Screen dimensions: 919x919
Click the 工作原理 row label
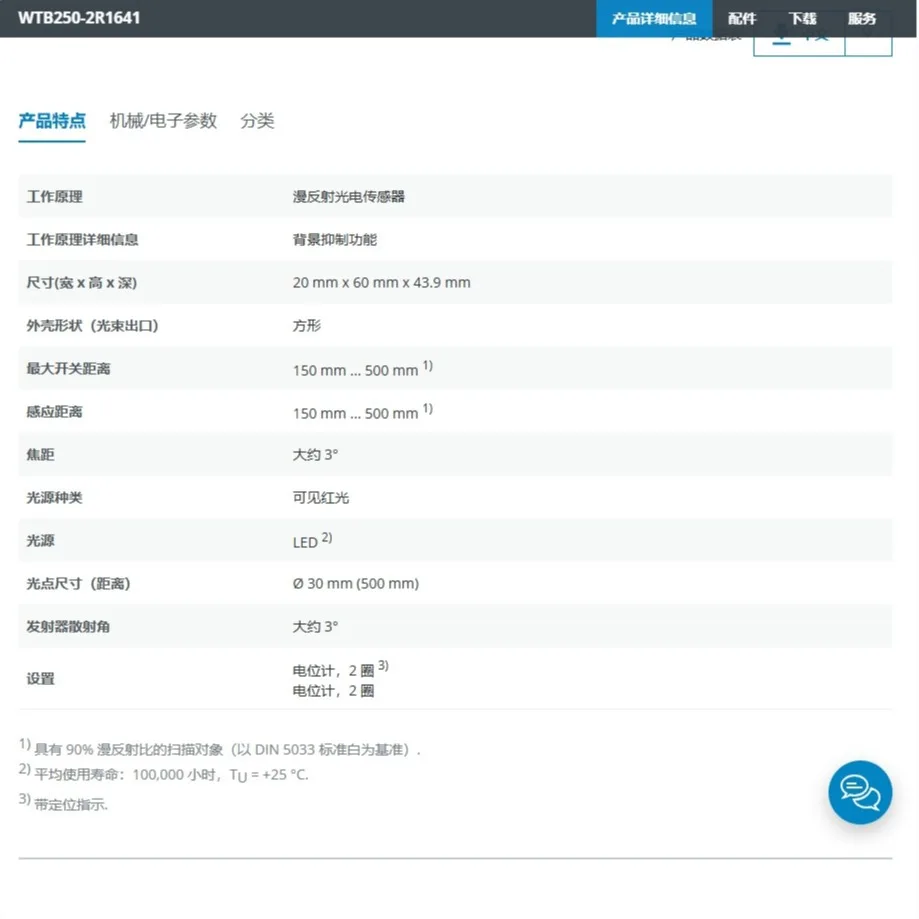coord(55,196)
